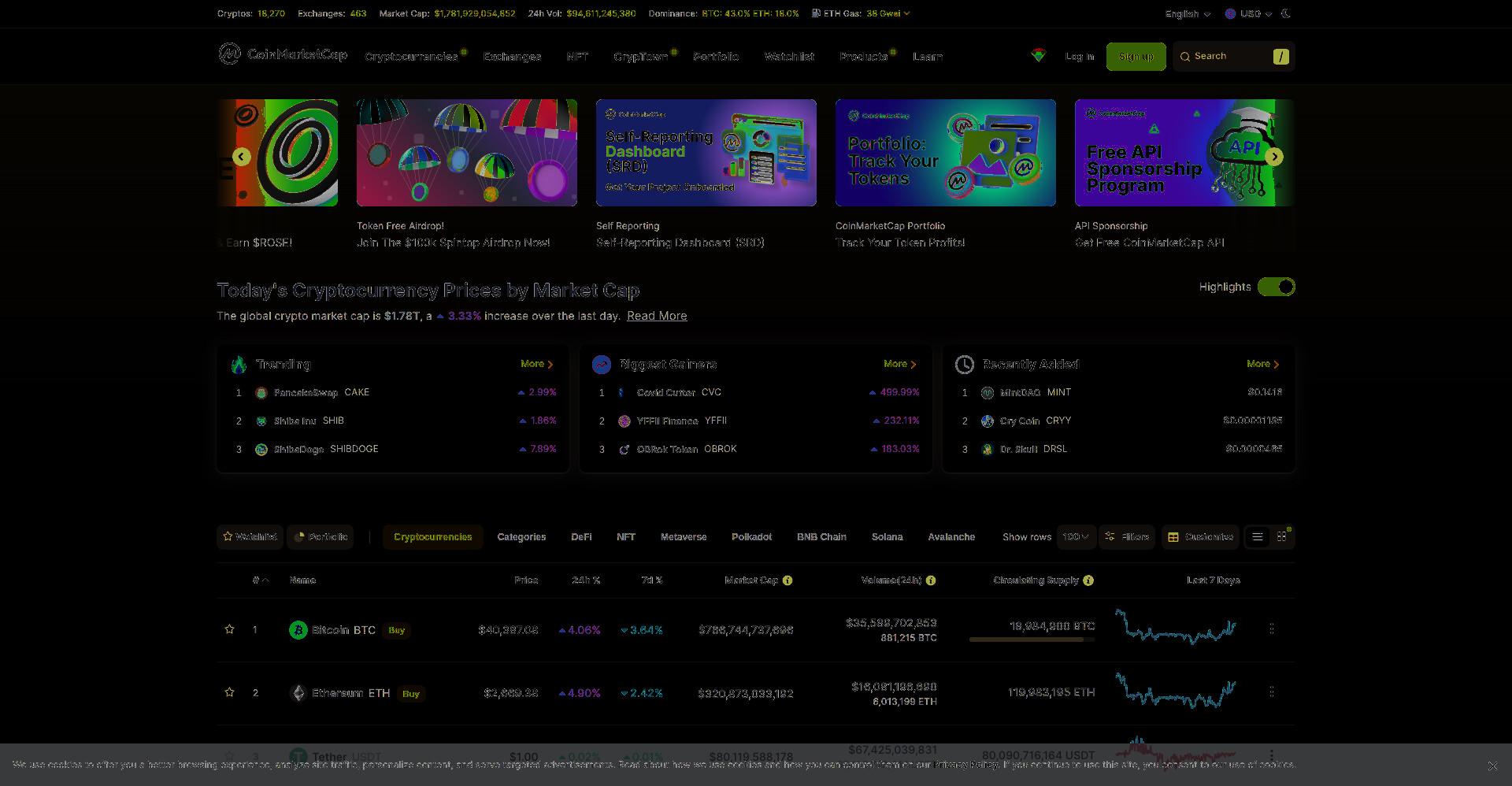Open the Show rows 100 dropdown
This screenshot has height=786, width=1512.
pos(1076,537)
